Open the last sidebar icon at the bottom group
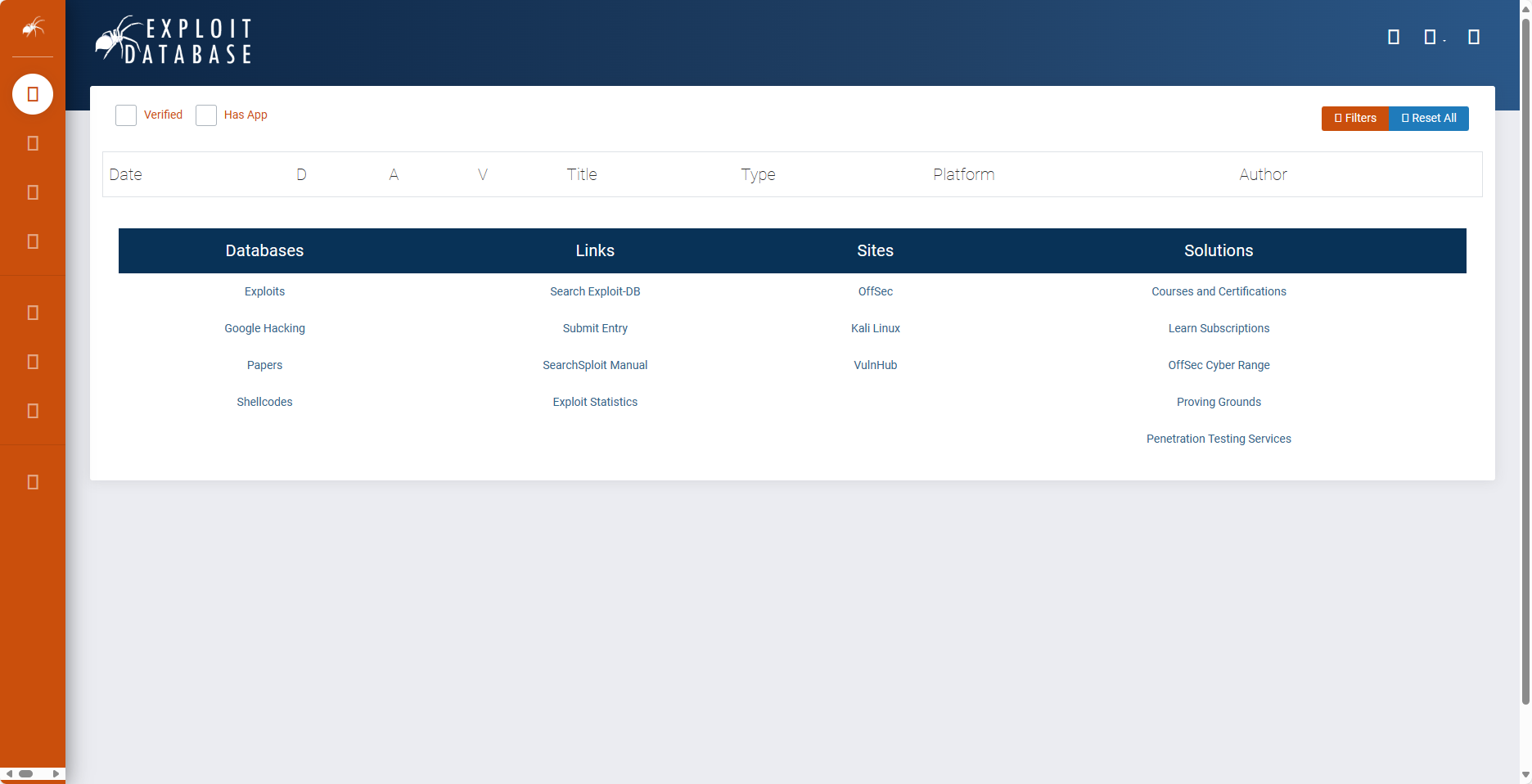Image resolution: width=1532 pixels, height=784 pixels. (x=33, y=482)
